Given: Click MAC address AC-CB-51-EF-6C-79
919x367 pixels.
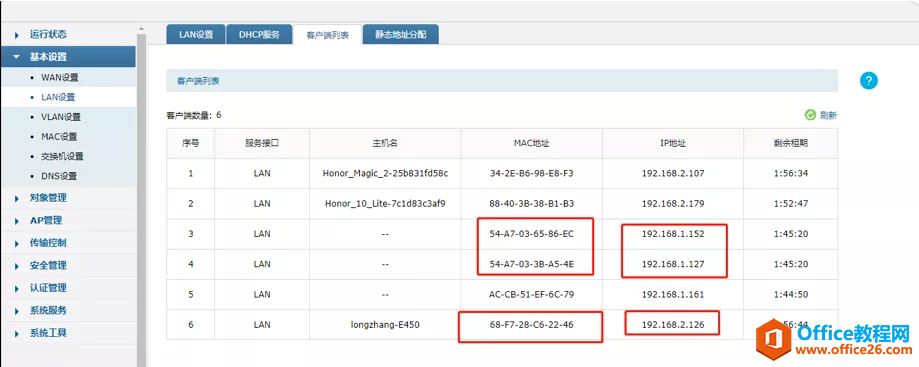Looking at the screenshot, I should tap(532, 294).
